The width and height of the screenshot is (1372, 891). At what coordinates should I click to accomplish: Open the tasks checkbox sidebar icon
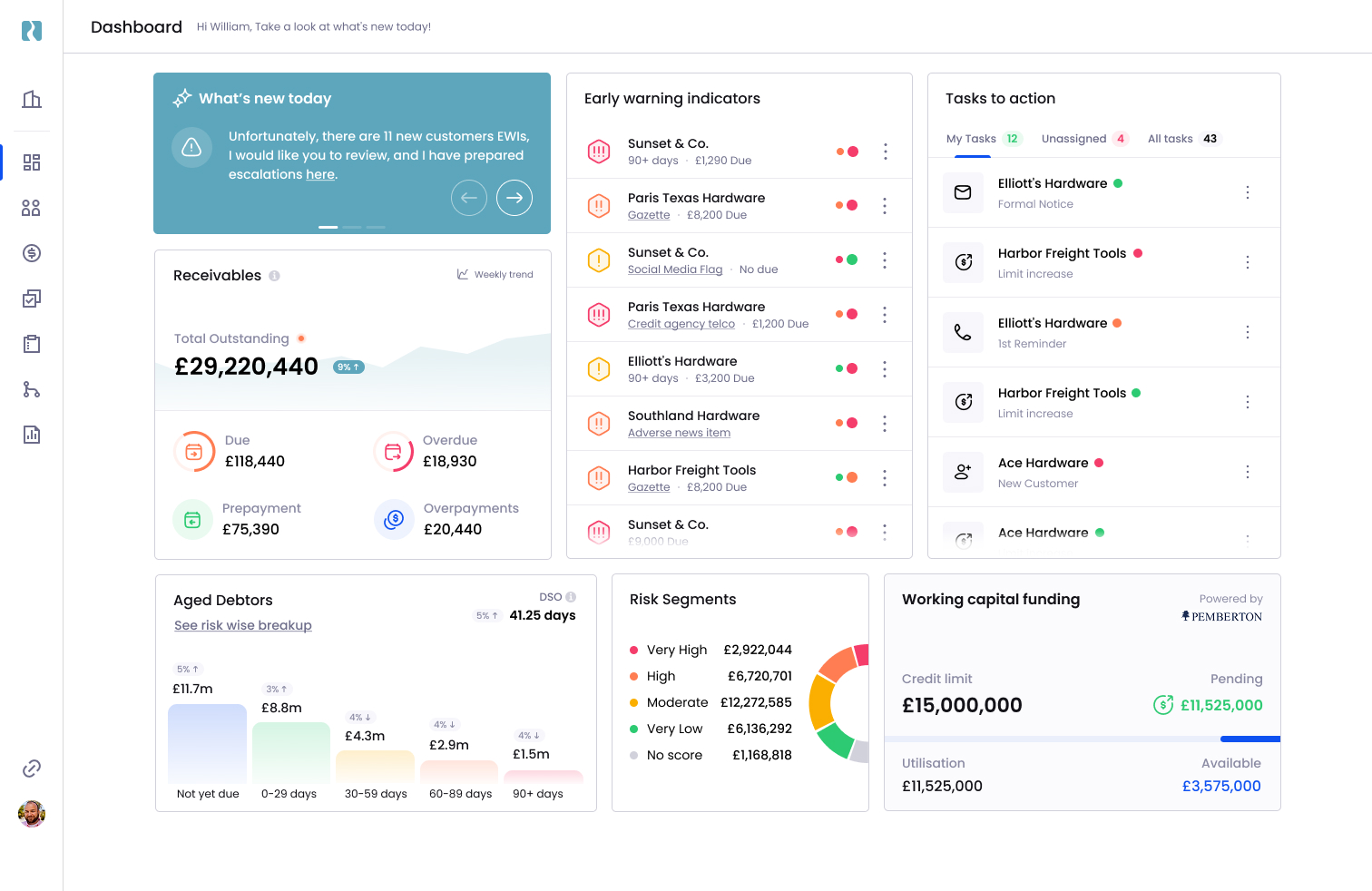coord(32,299)
